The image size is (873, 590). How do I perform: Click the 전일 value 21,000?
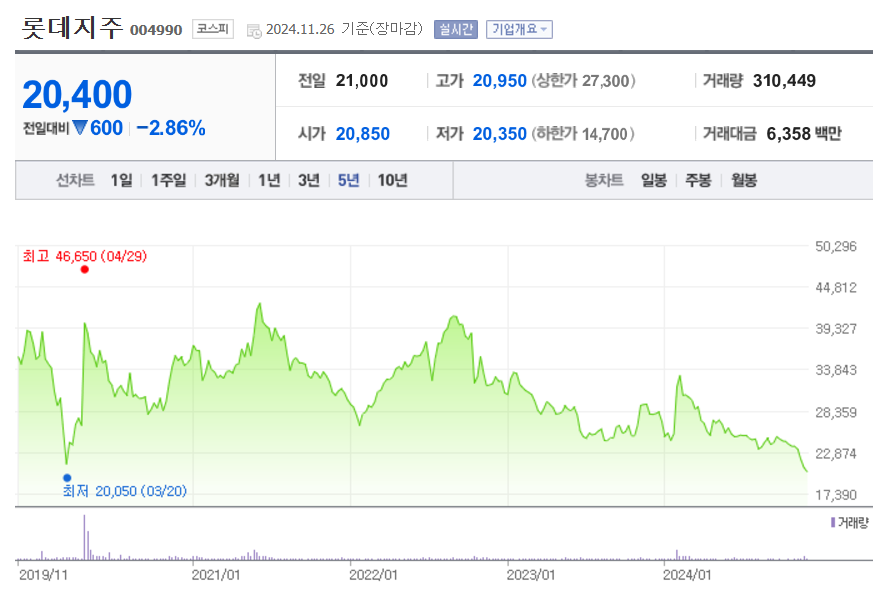(362, 81)
